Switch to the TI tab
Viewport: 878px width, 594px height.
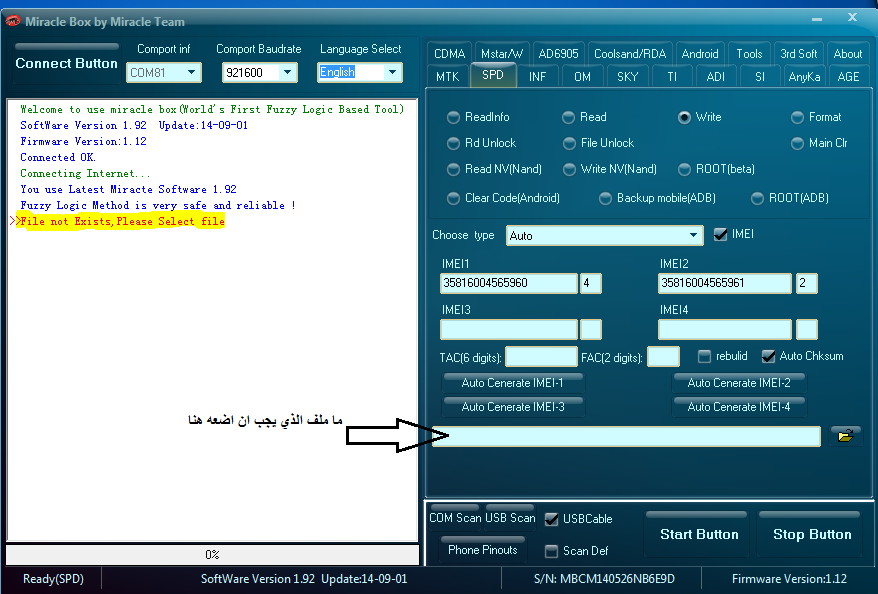(672, 77)
